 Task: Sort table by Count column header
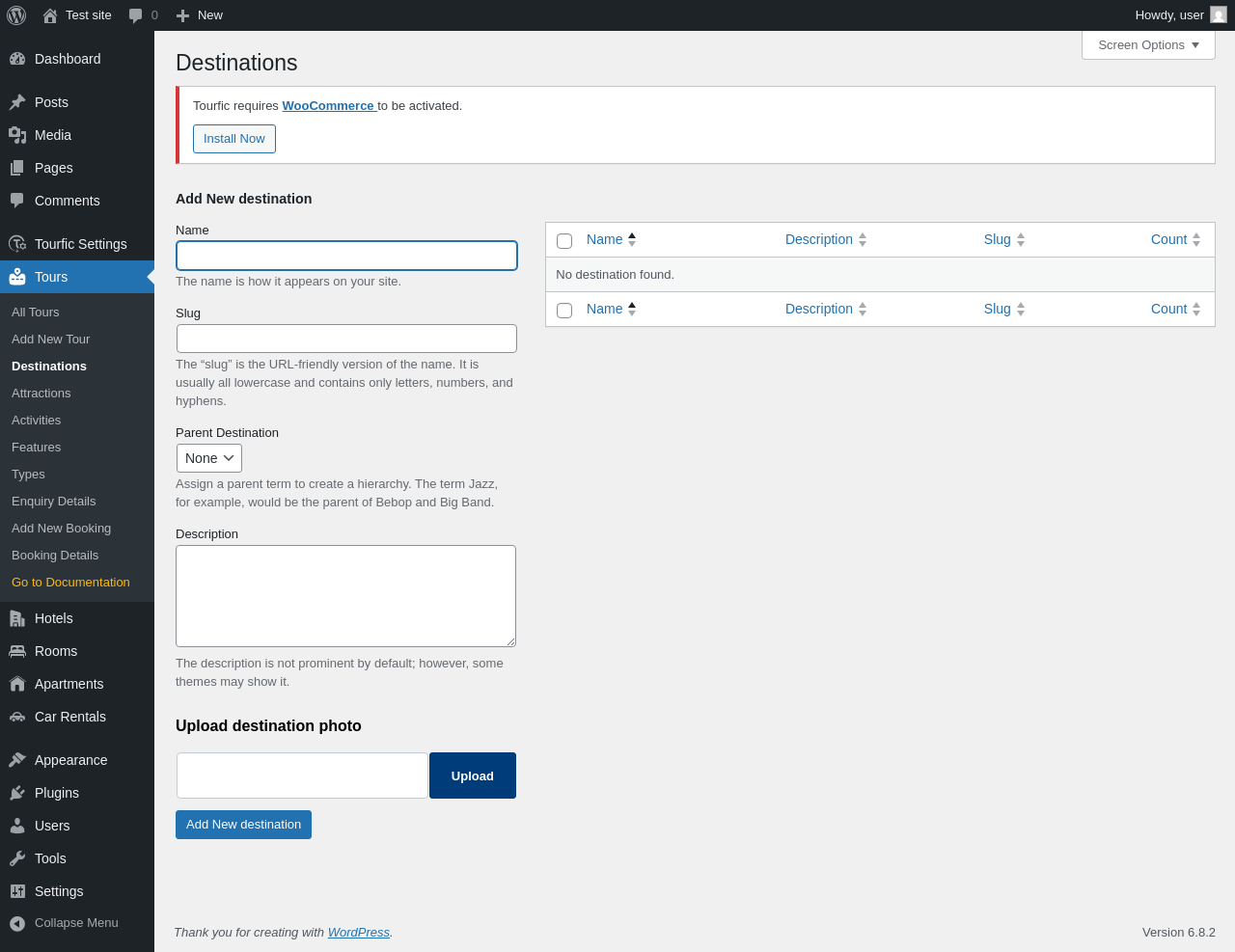point(1169,239)
